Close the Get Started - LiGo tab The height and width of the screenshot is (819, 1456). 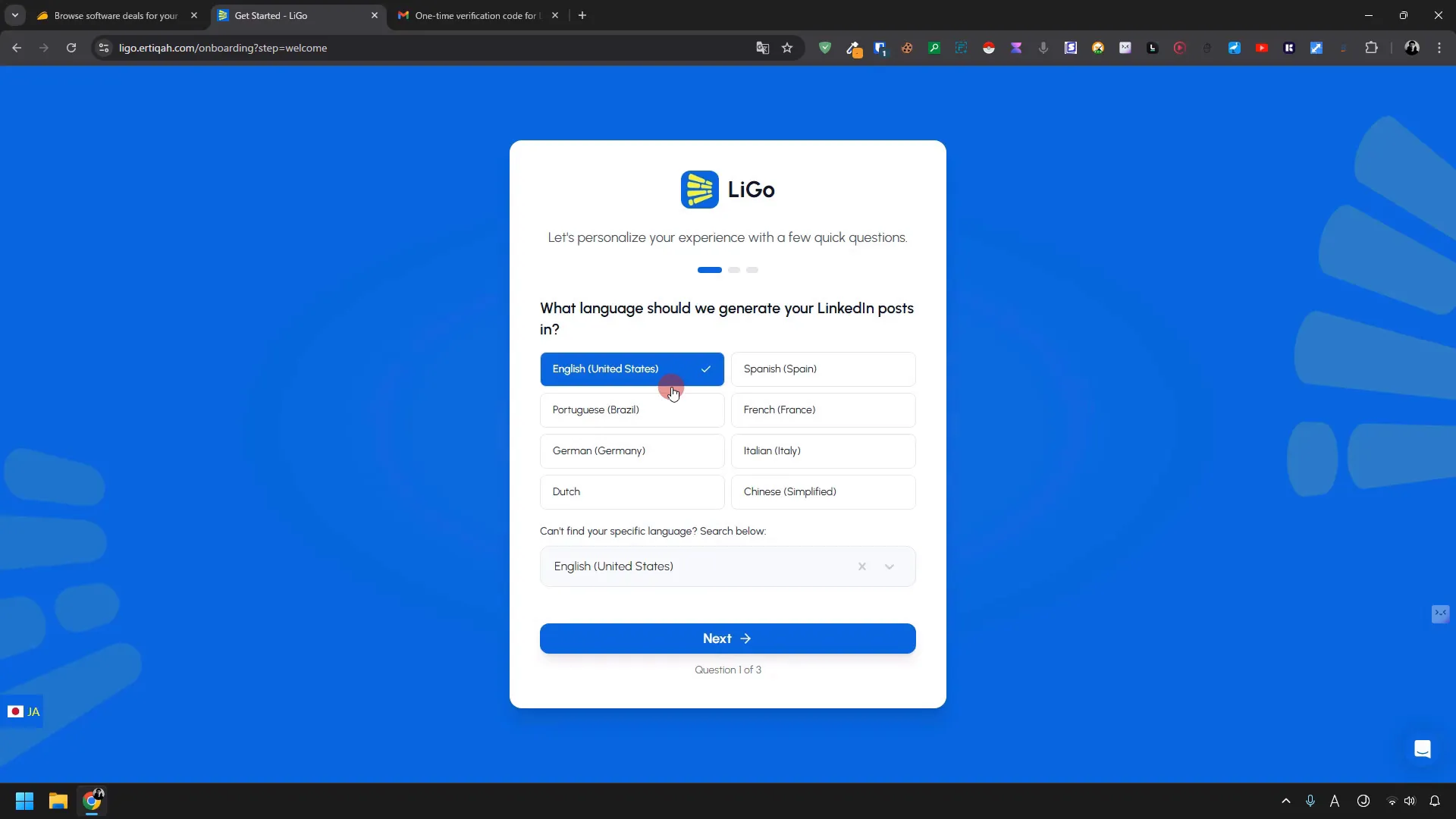[375, 15]
